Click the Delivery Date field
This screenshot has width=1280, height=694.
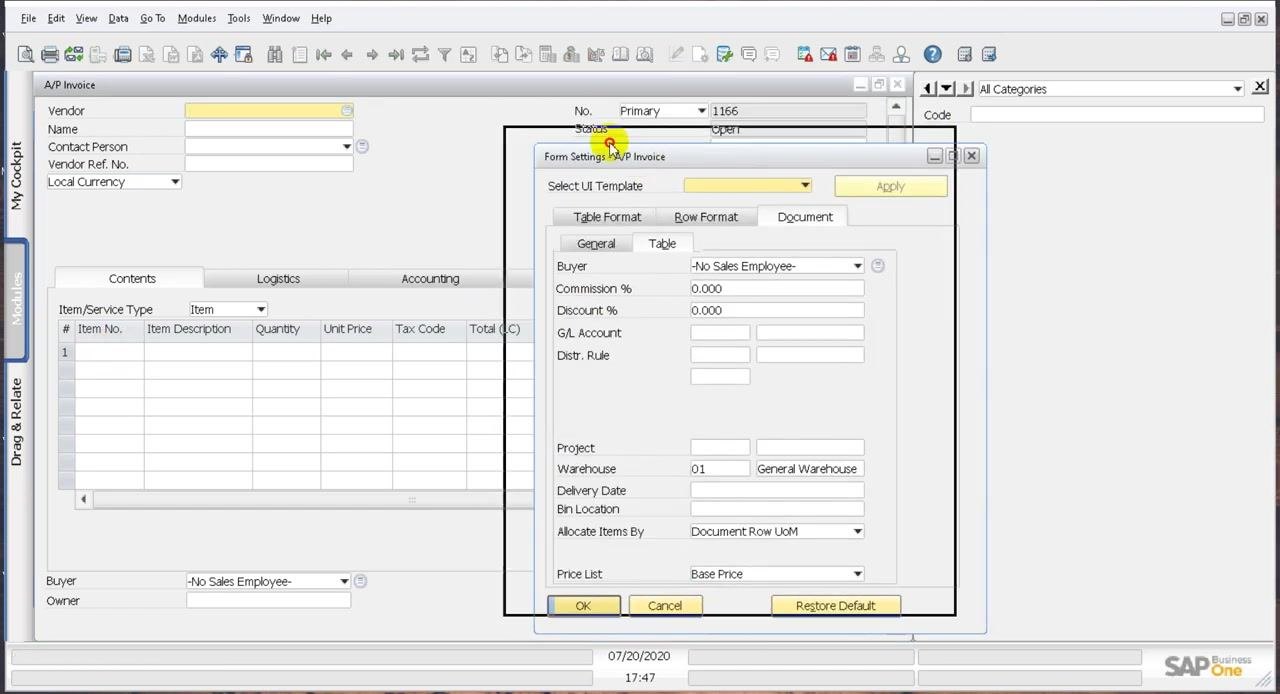click(x=777, y=491)
